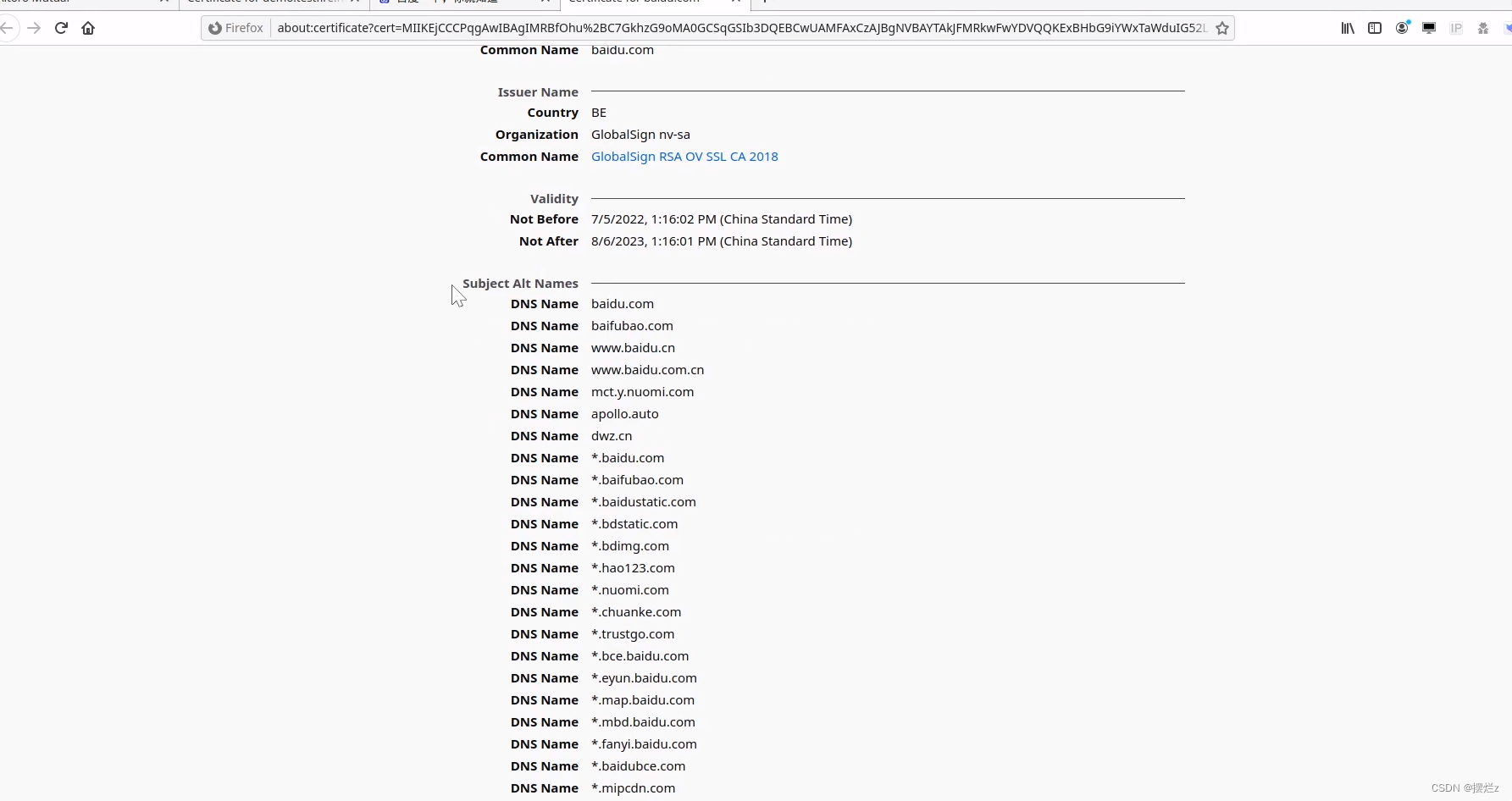Viewport: 1512px width, 801px height.
Task: Select DNS name baifubao.com without wildcard
Action: (632, 326)
